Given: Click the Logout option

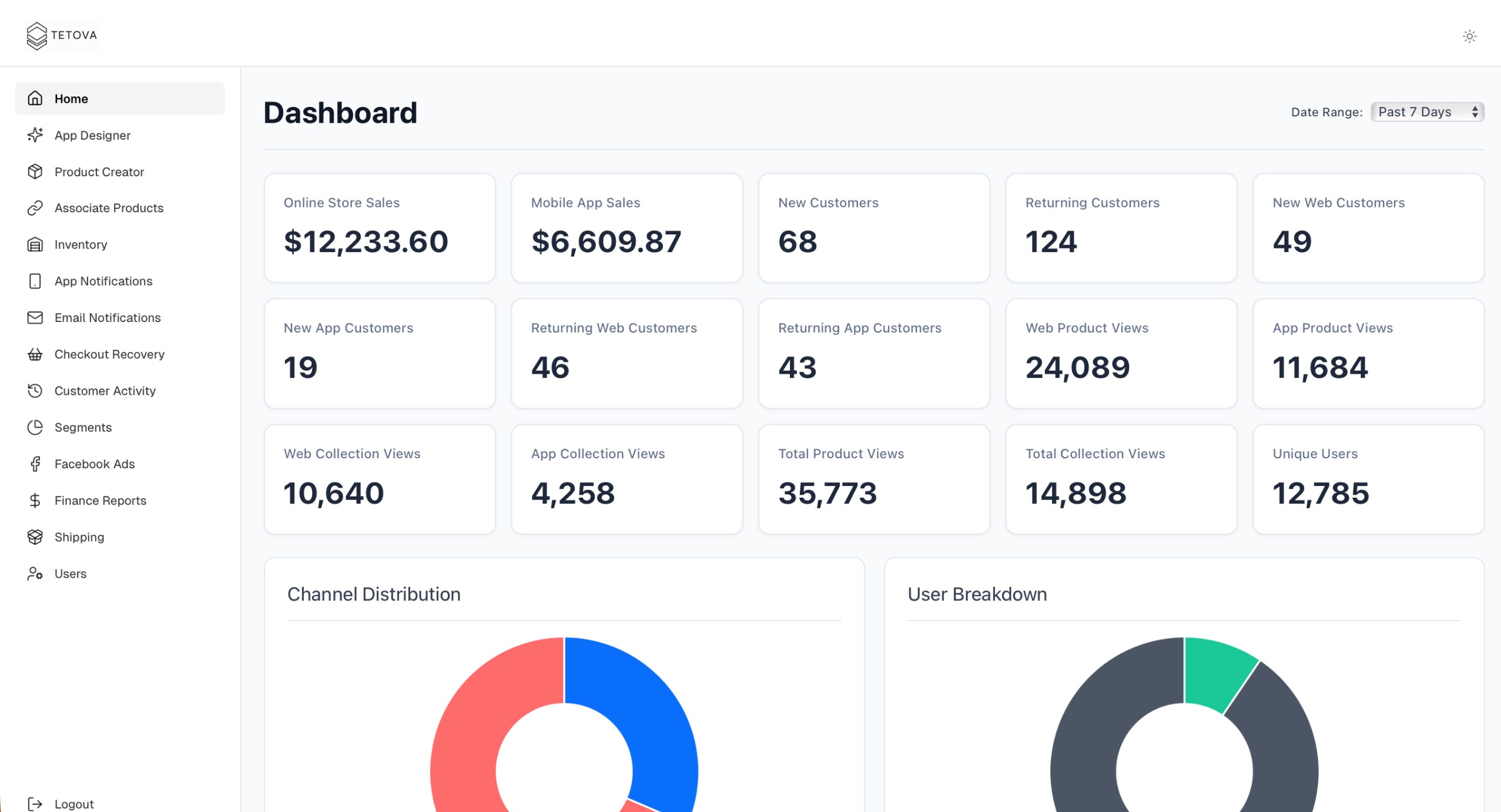Looking at the screenshot, I should coord(74,803).
